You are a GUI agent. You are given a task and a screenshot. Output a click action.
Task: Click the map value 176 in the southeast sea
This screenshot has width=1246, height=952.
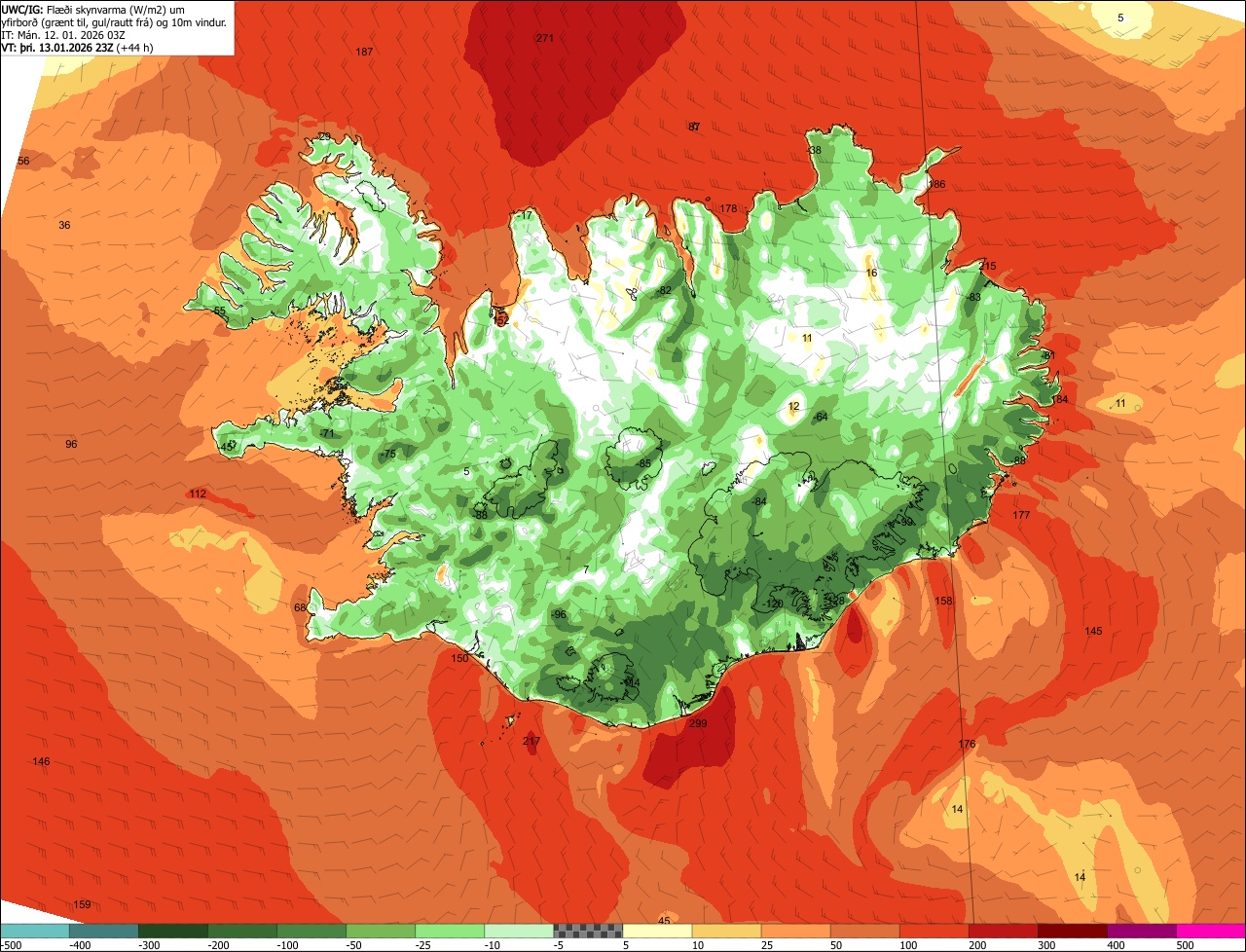coord(967,744)
